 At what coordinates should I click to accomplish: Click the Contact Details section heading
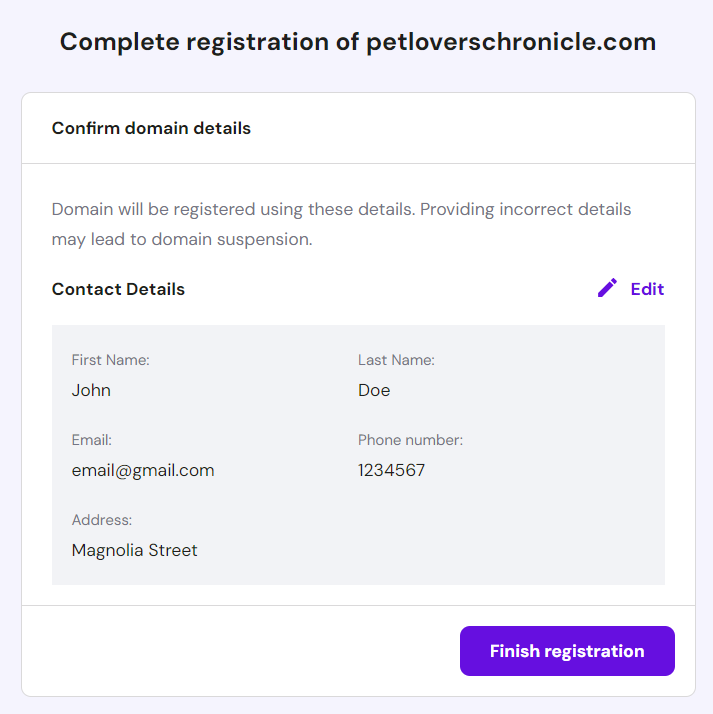click(118, 289)
